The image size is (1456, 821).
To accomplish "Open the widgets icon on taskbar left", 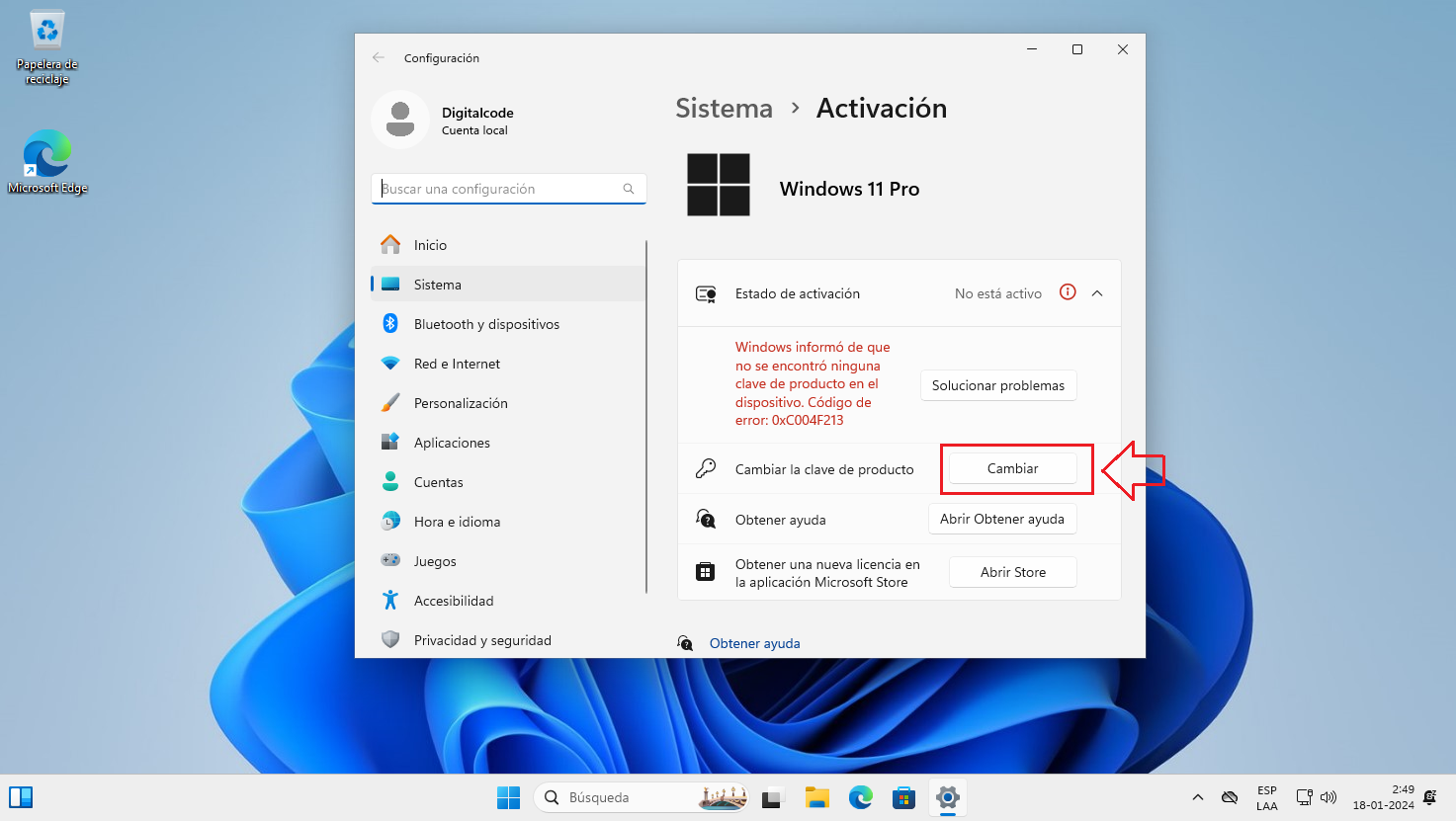I will pos(21,797).
